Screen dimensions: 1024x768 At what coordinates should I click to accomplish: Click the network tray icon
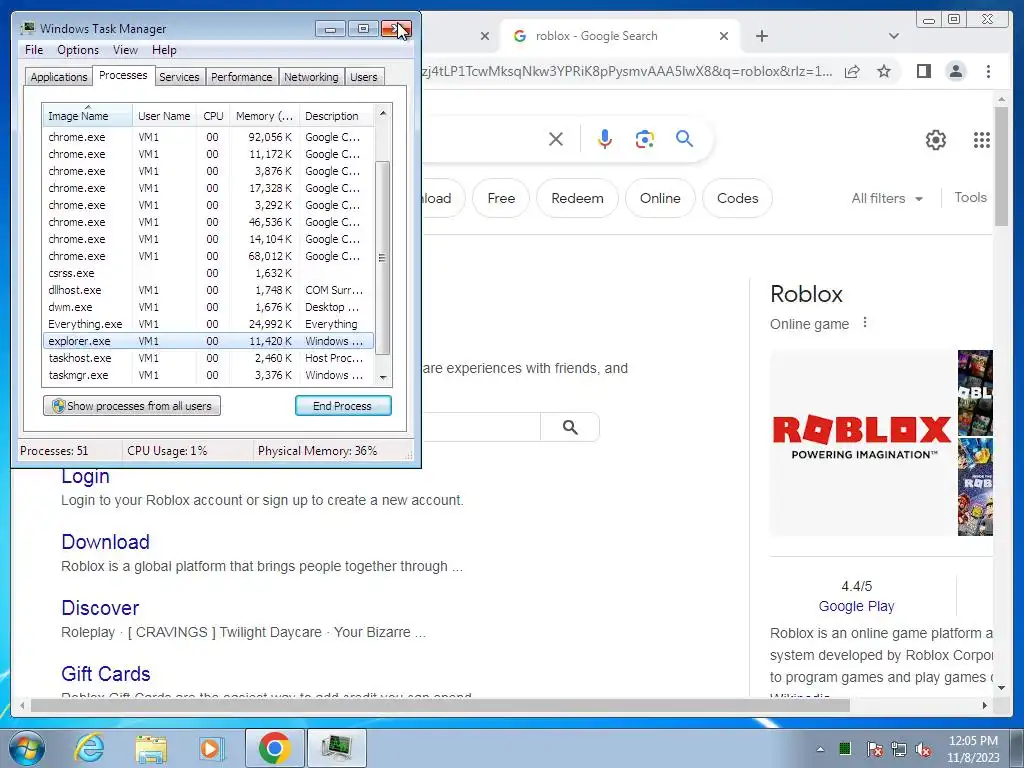(x=899, y=750)
